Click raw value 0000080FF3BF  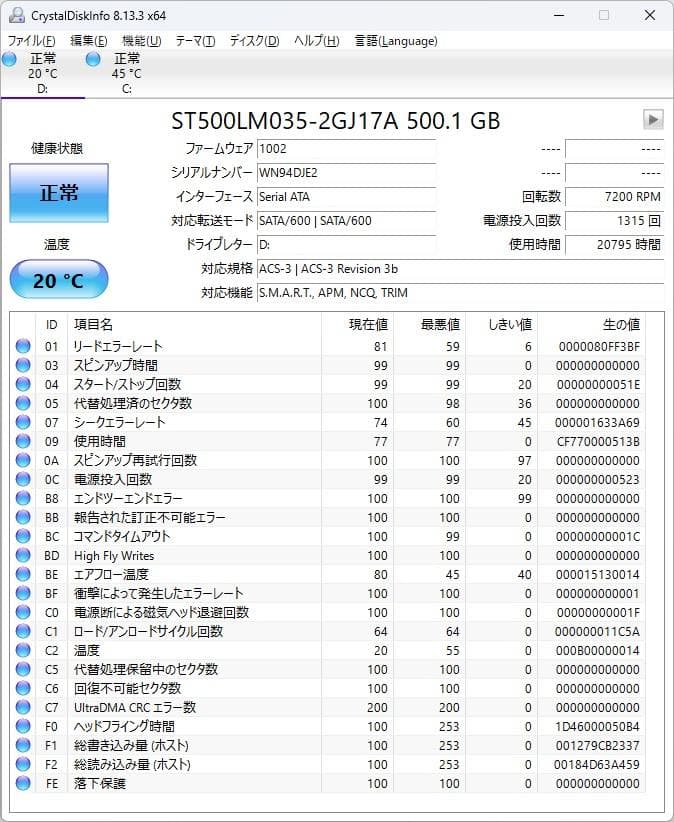pos(599,347)
